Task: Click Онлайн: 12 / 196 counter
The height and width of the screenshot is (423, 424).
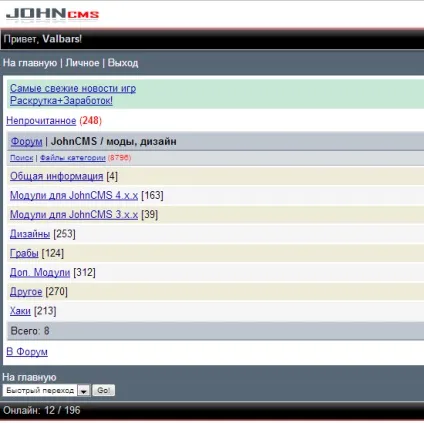Action: click(42, 410)
